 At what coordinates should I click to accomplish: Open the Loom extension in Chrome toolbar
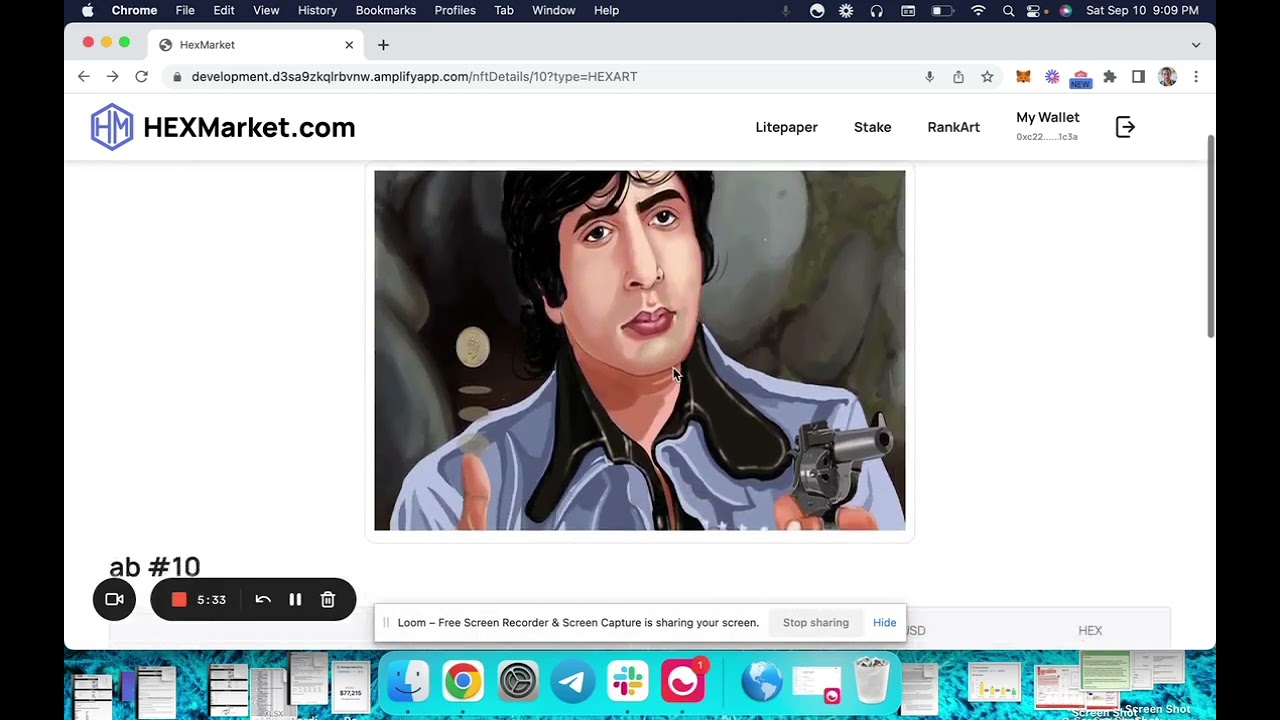coord(1052,76)
